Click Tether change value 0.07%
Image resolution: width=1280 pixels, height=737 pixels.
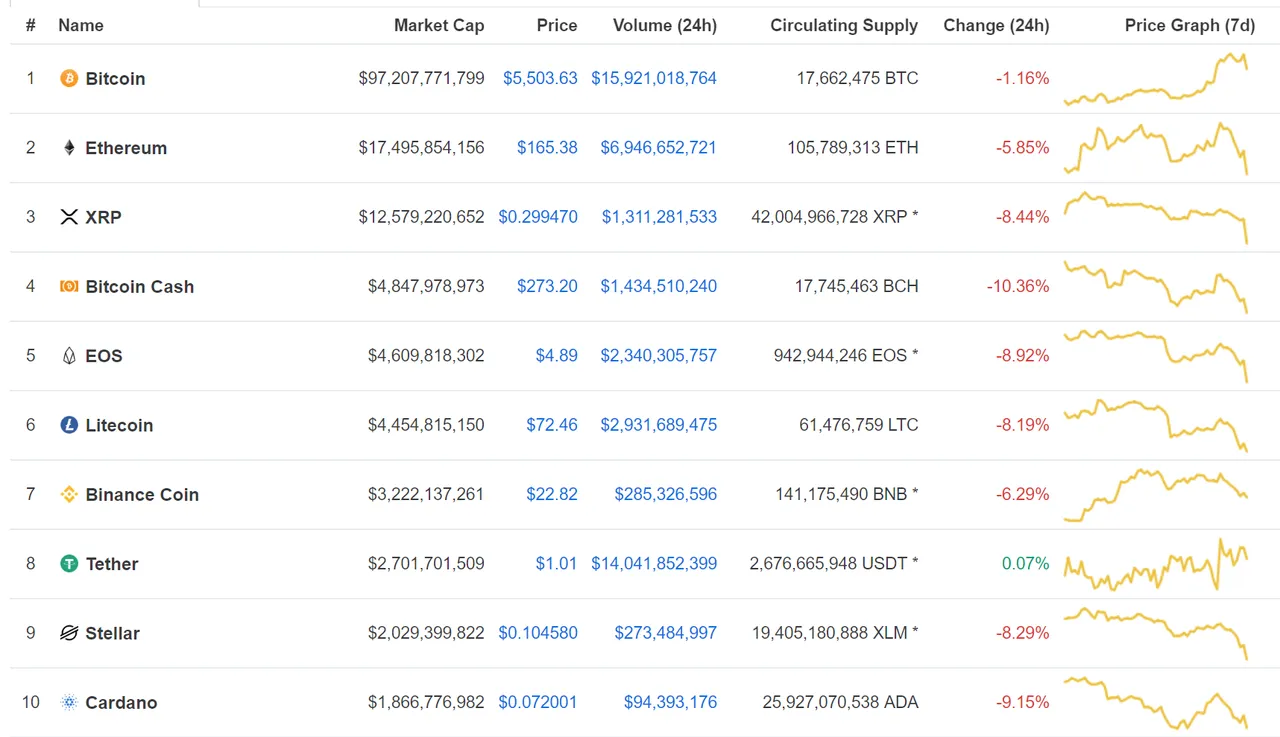(1026, 563)
